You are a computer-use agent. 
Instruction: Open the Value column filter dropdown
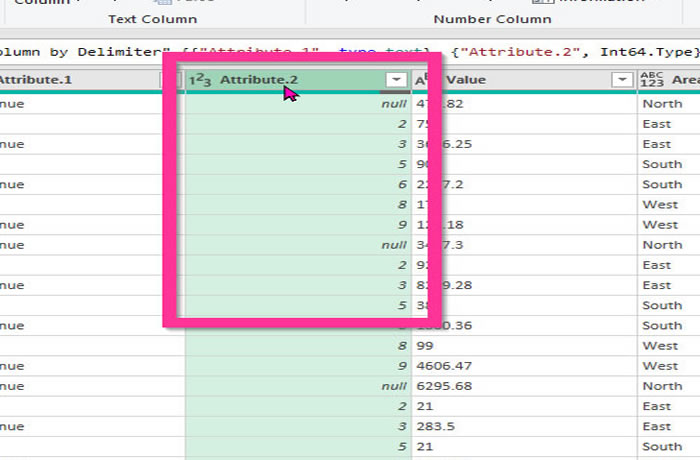[622, 80]
